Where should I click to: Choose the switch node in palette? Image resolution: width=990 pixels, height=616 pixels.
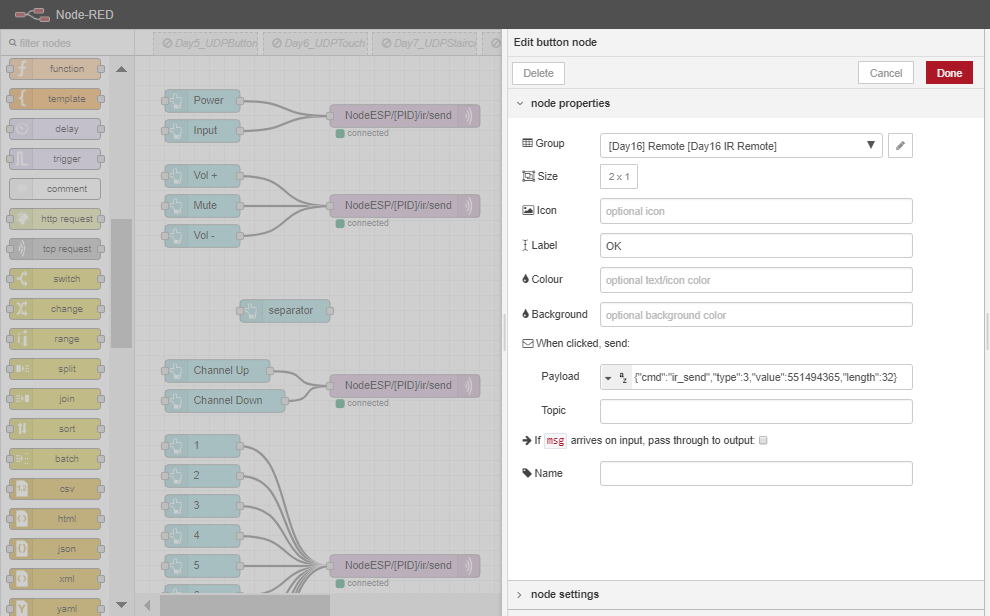pyautogui.click(x=55, y=279)
